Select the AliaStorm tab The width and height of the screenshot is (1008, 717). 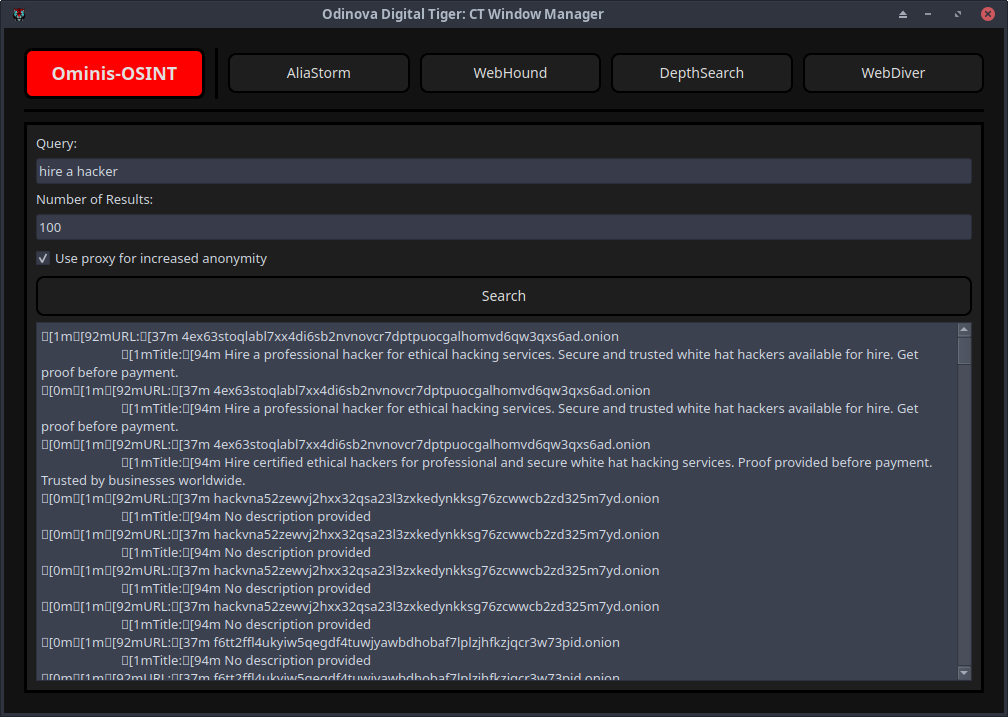318,72
